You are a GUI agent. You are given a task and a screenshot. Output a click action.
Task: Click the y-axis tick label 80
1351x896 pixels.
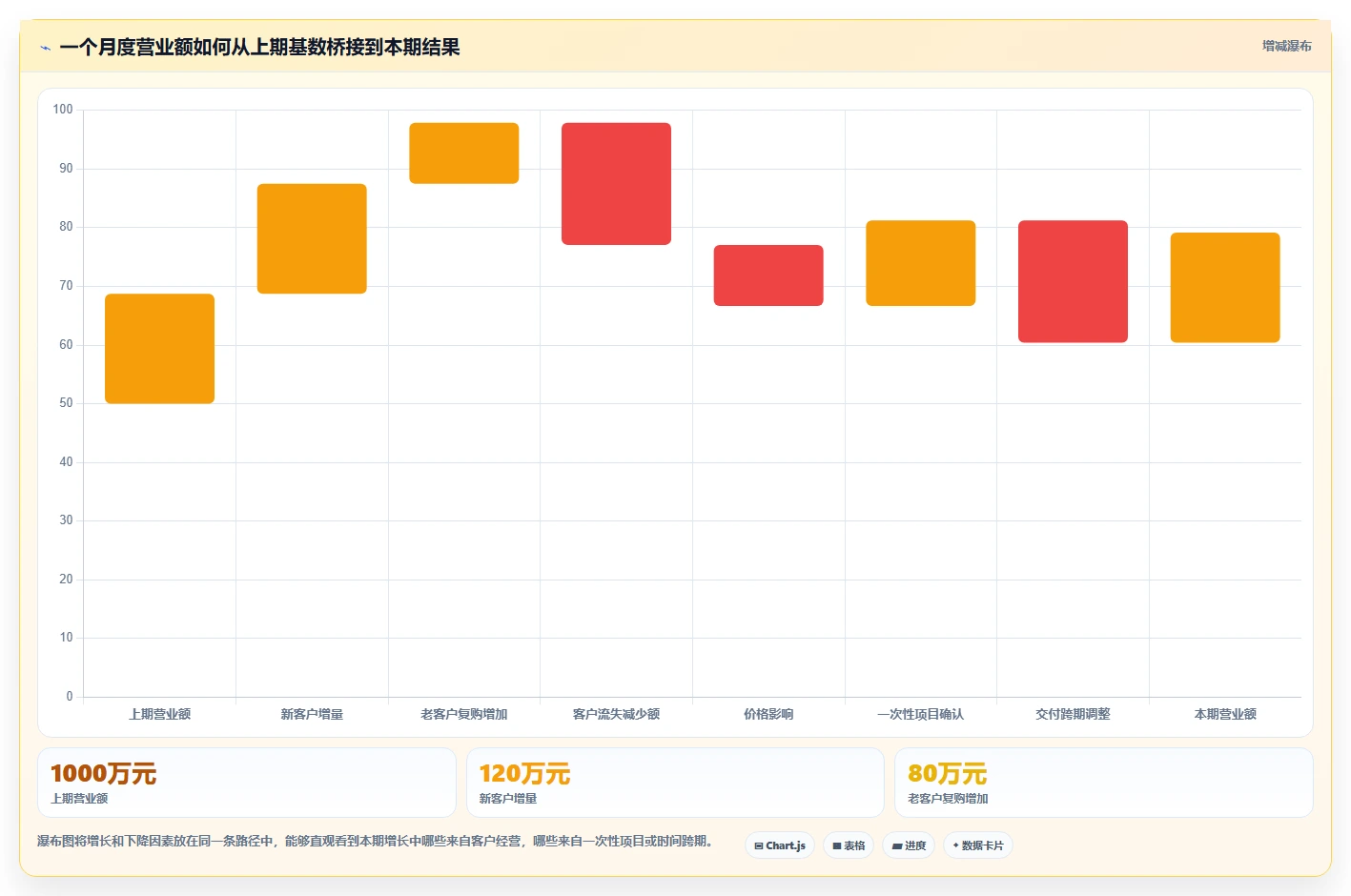coord(66,227)
